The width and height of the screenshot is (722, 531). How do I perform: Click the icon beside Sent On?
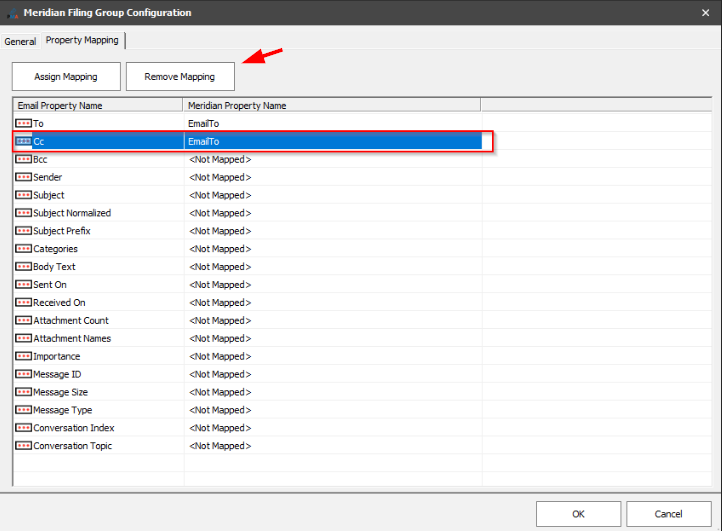(23, 285)
